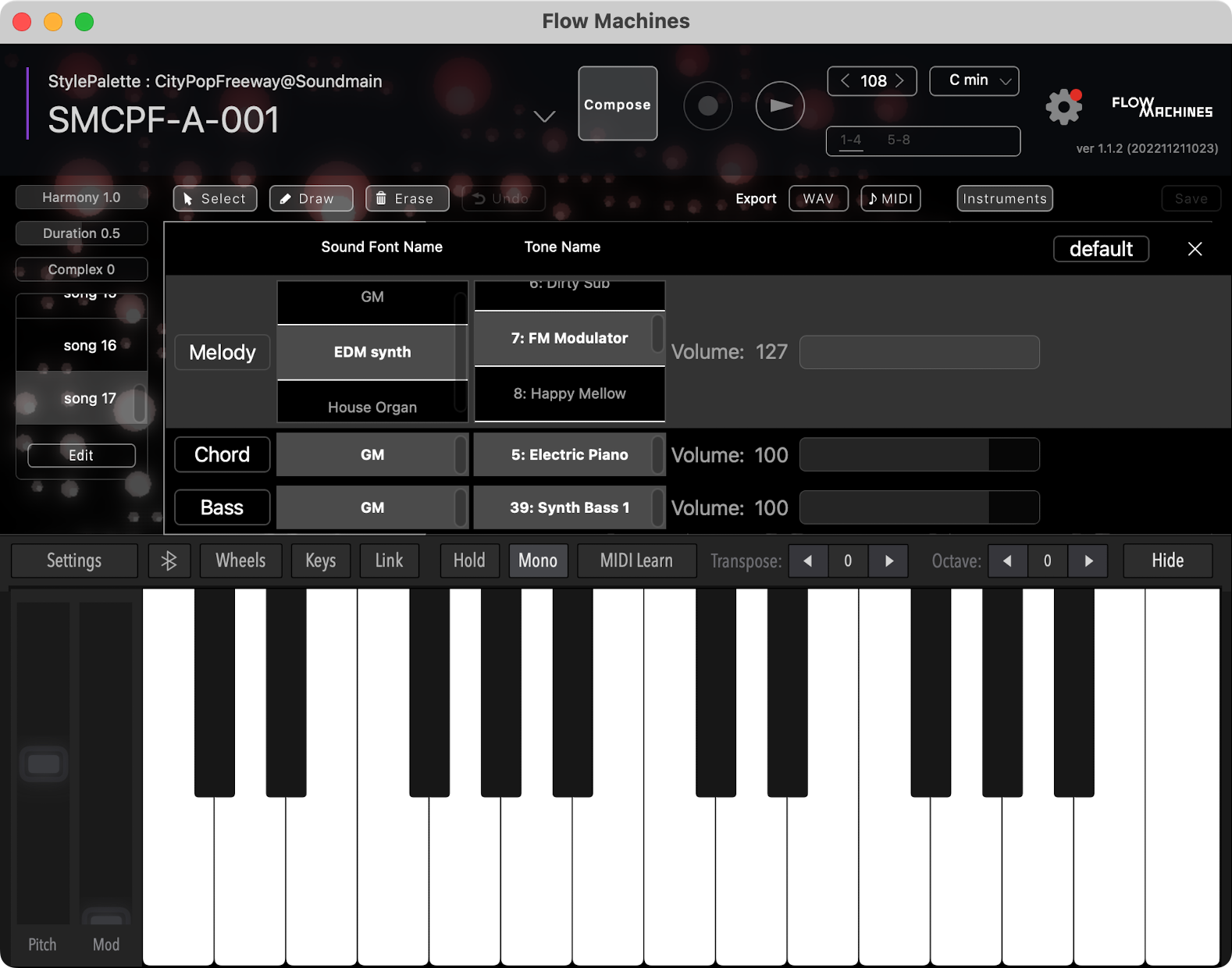The height and width of the screenshot is (968, 1232).
Task: Start playback with the play button
Action: (780, 105)
